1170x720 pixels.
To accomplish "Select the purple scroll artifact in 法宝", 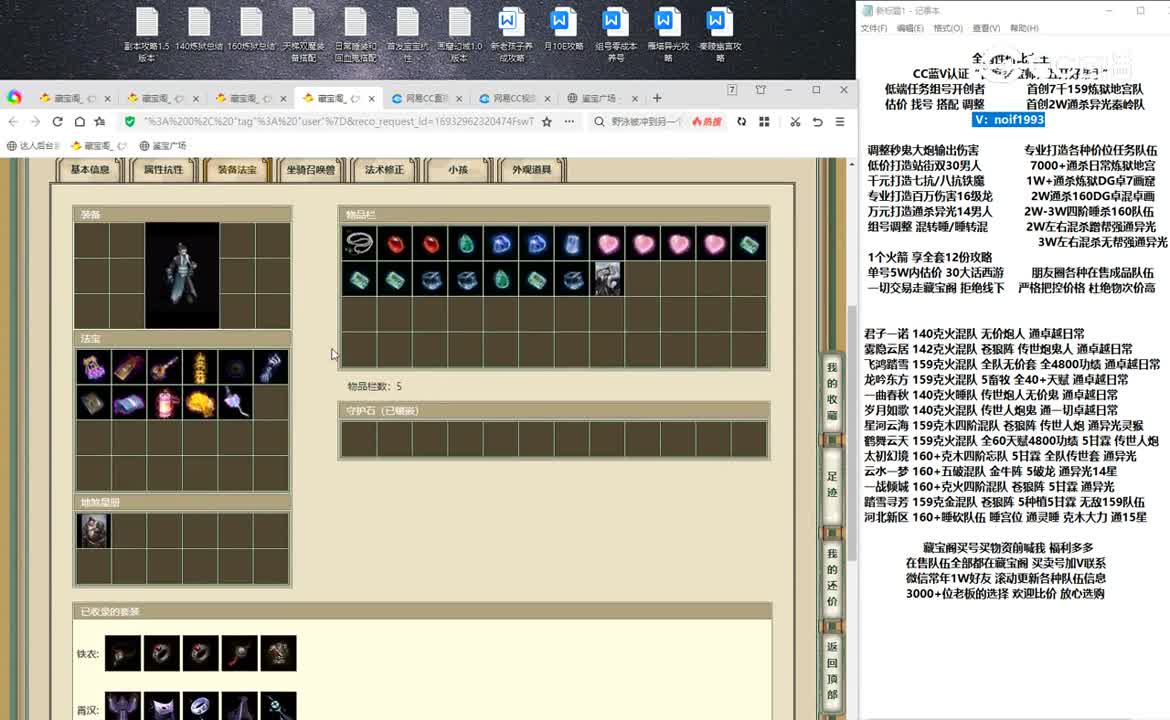I will (129, 403).
